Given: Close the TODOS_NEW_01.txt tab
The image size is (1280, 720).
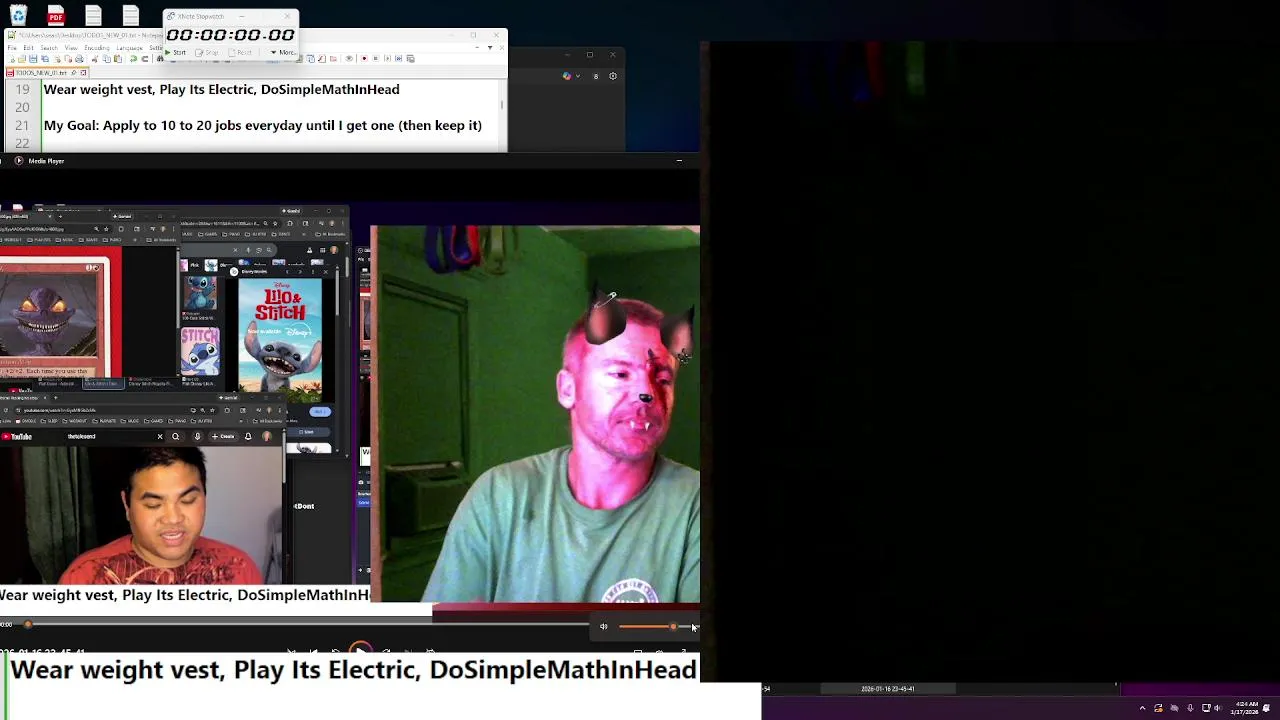Looking at the screenshot, I should tap(83, 72).
